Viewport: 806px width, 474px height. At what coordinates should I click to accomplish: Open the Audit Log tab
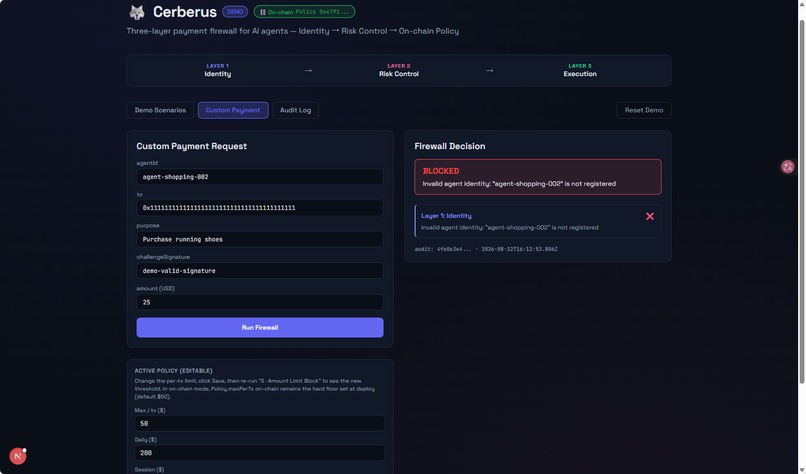point(295,110)
